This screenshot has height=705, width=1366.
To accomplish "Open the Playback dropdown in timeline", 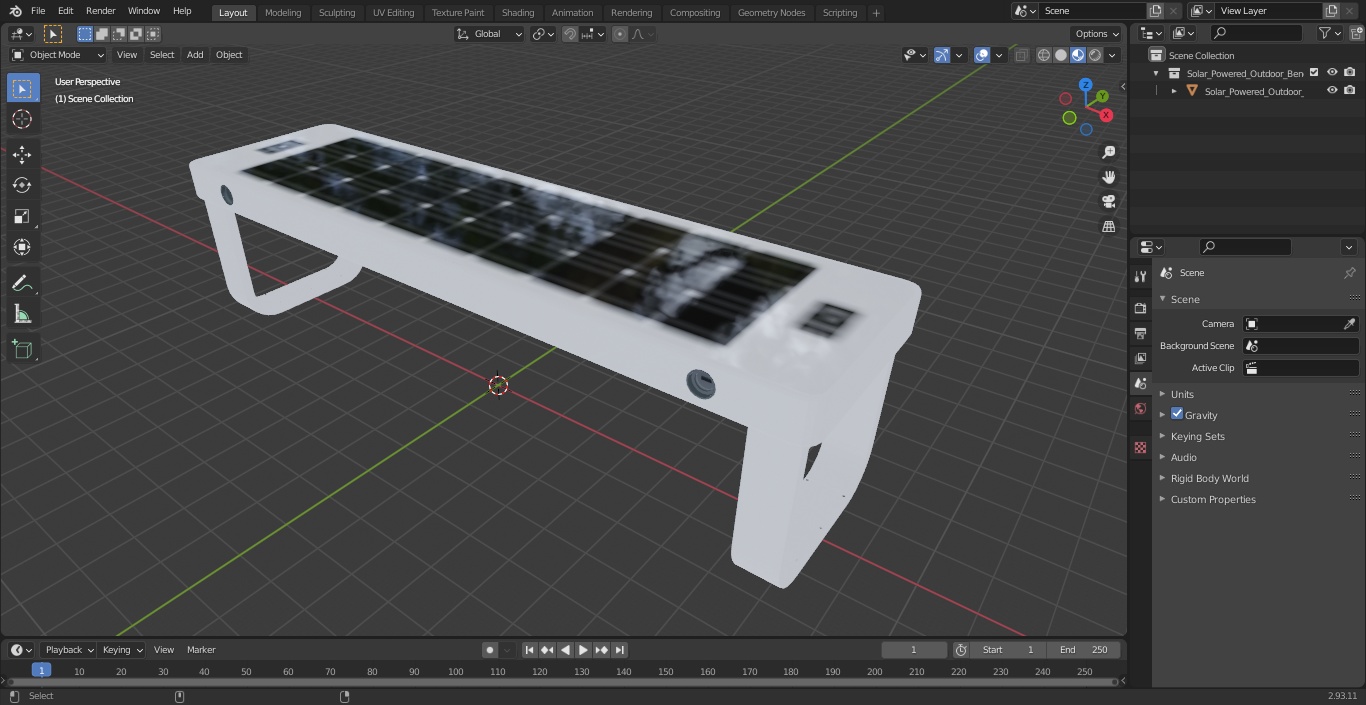I will tap(68, 650).
